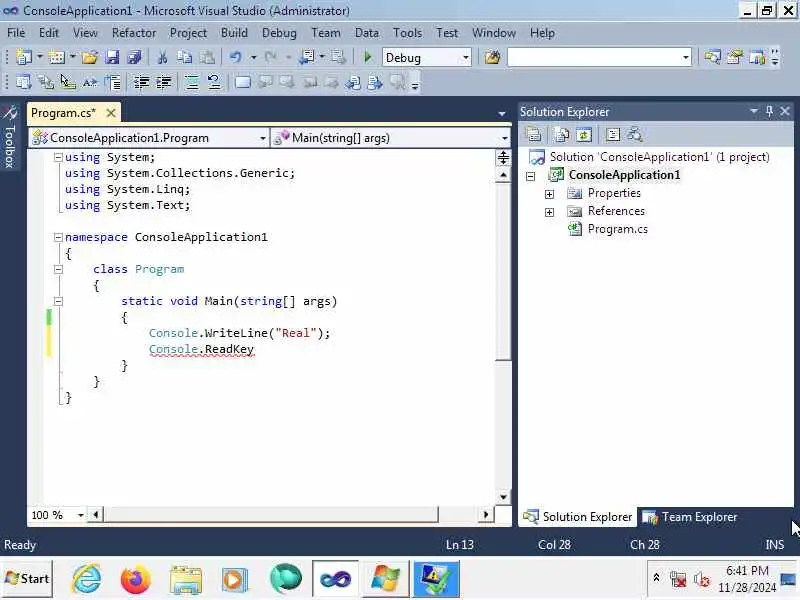
Task: Open the Windows Start button
Action: pos(27,579)
